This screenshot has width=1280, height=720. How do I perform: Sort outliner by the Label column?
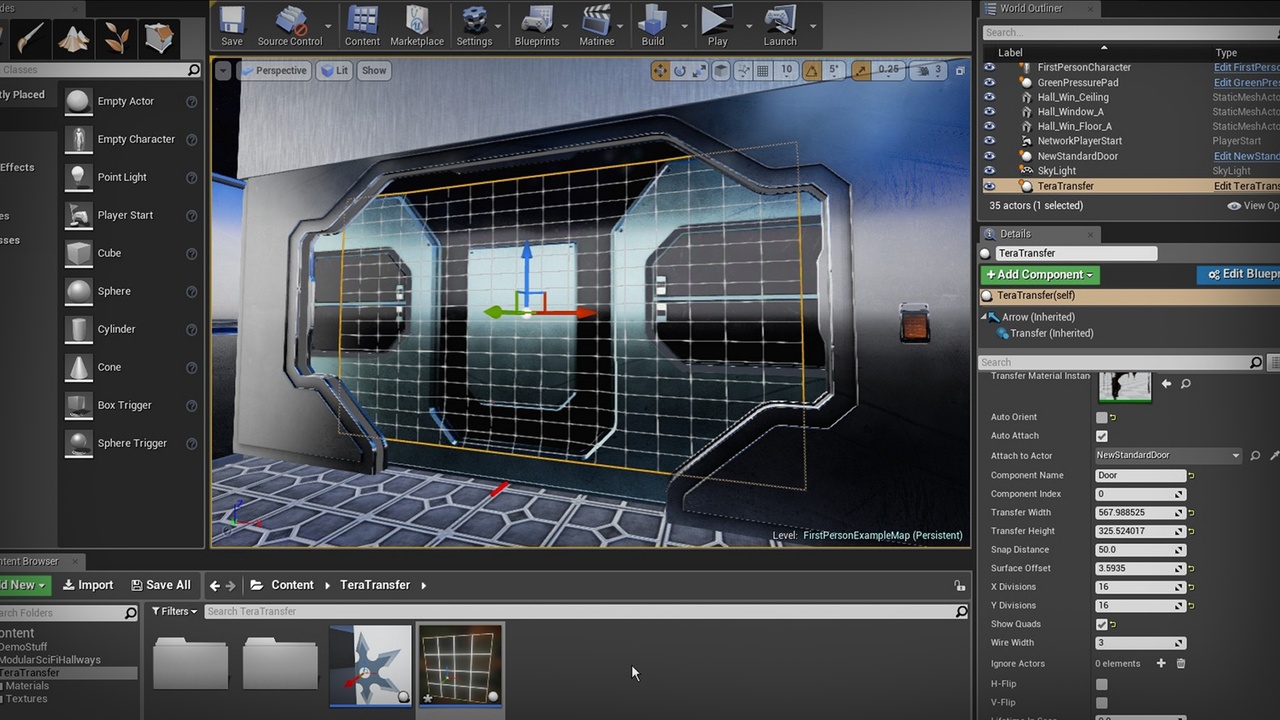[1010, 53]
